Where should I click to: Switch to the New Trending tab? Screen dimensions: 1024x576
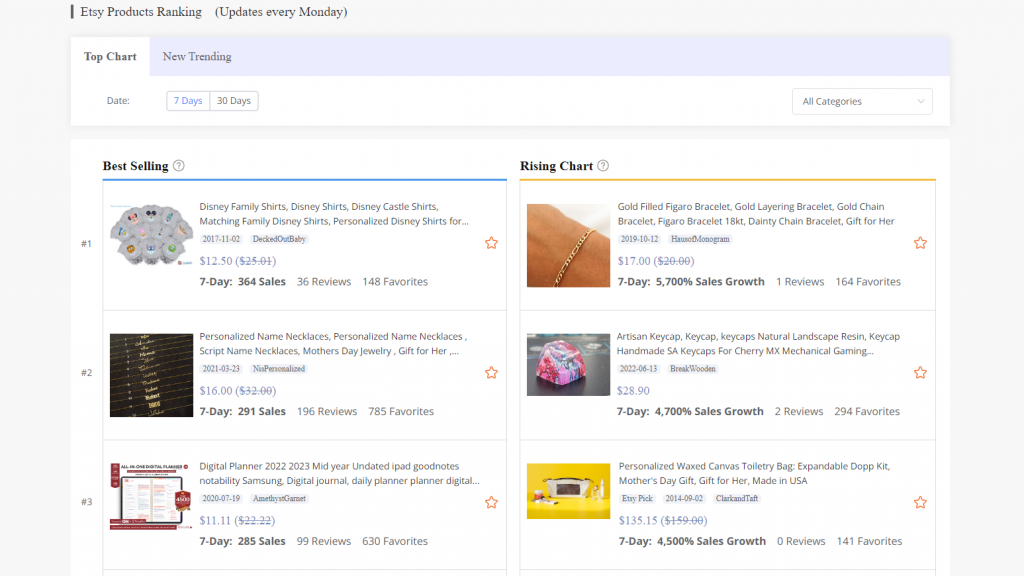click(x=197, y=57)
